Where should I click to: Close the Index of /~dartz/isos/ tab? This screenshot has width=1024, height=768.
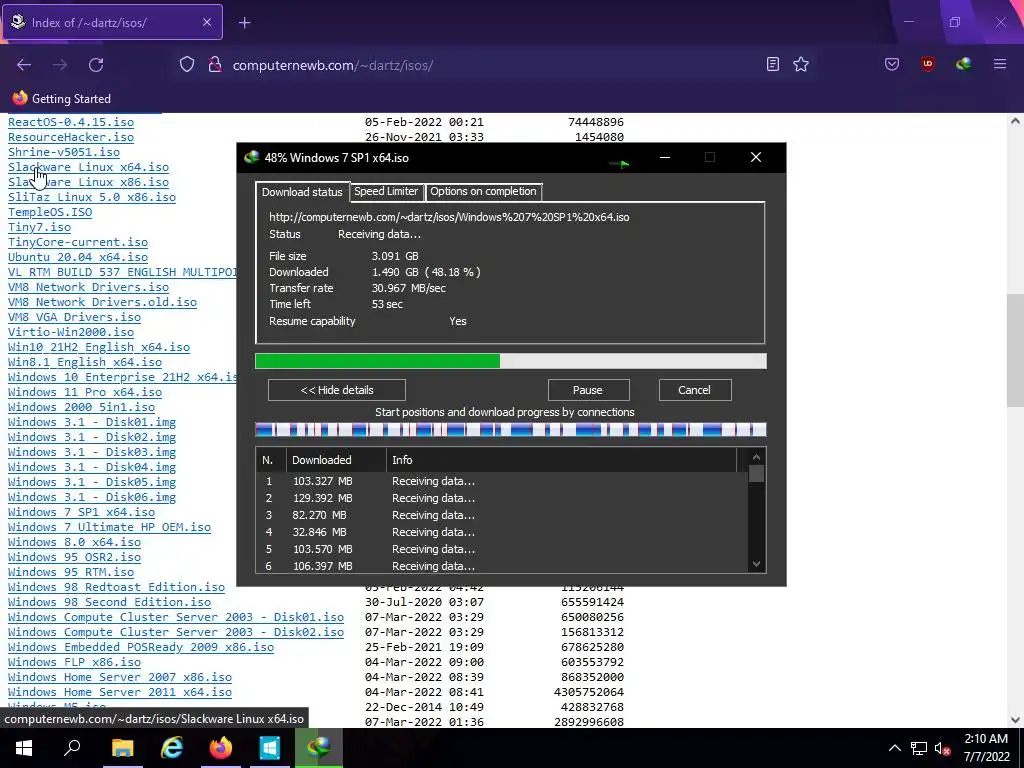[206, 22]
